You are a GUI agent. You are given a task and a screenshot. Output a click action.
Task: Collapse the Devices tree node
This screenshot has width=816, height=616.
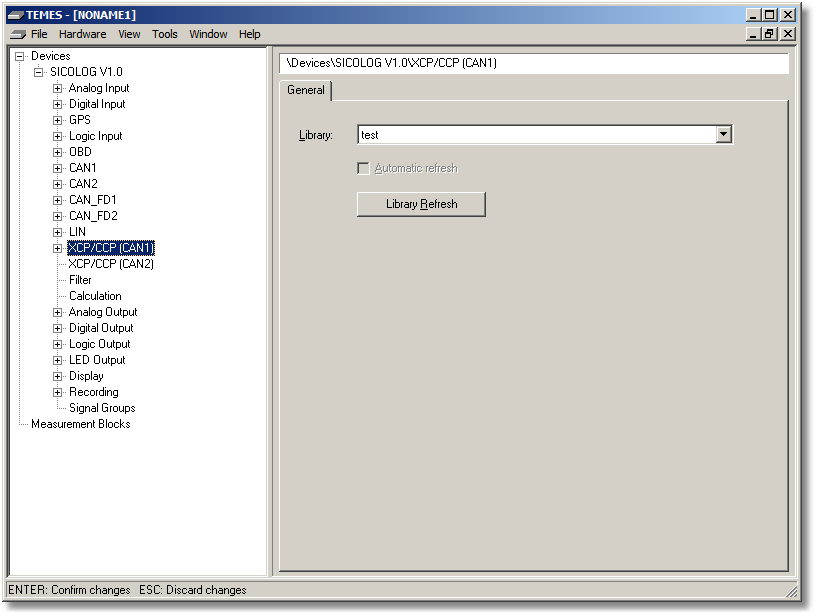20,56
